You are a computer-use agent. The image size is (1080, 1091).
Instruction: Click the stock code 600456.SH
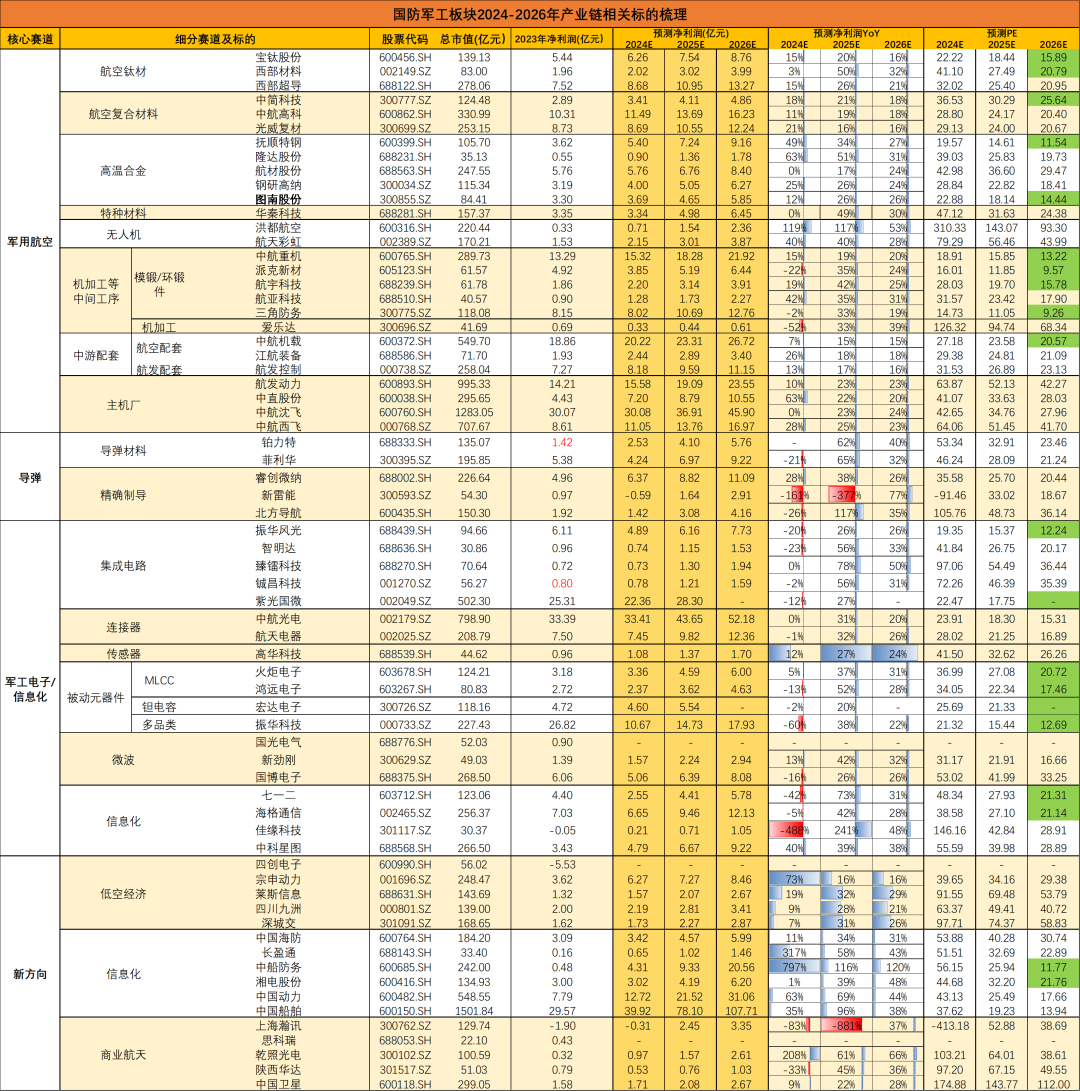(405, 57)
